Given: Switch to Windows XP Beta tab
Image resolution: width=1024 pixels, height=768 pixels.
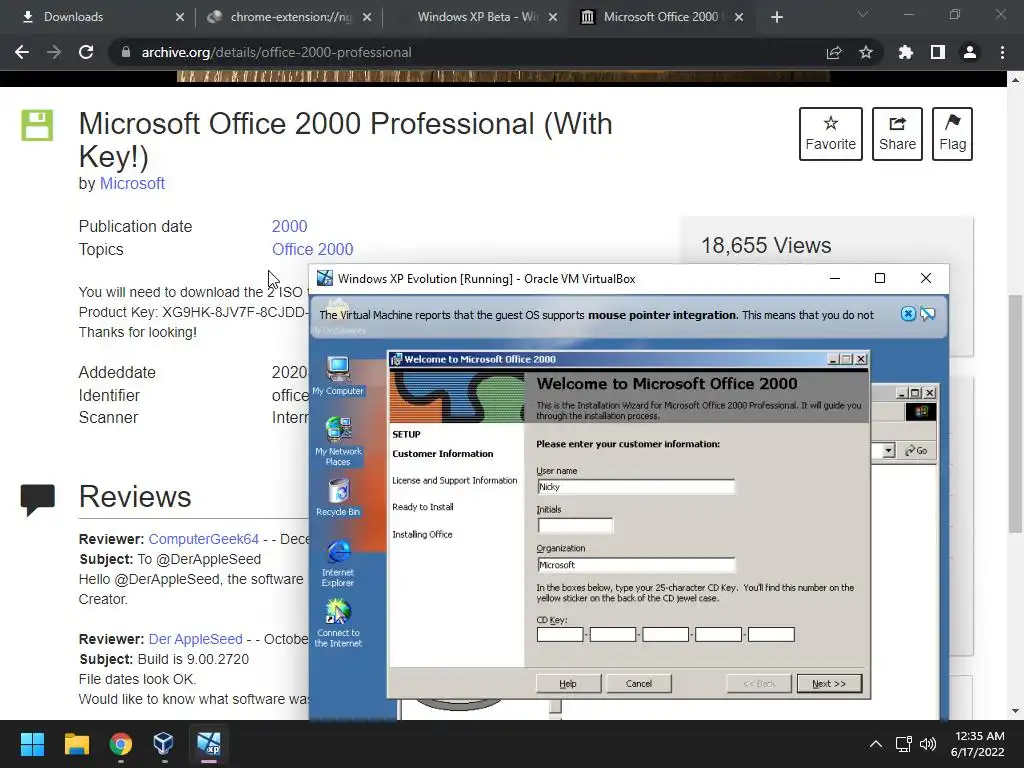Looking at the screenshot, I should pyautogui.click(x=477, y=17).
